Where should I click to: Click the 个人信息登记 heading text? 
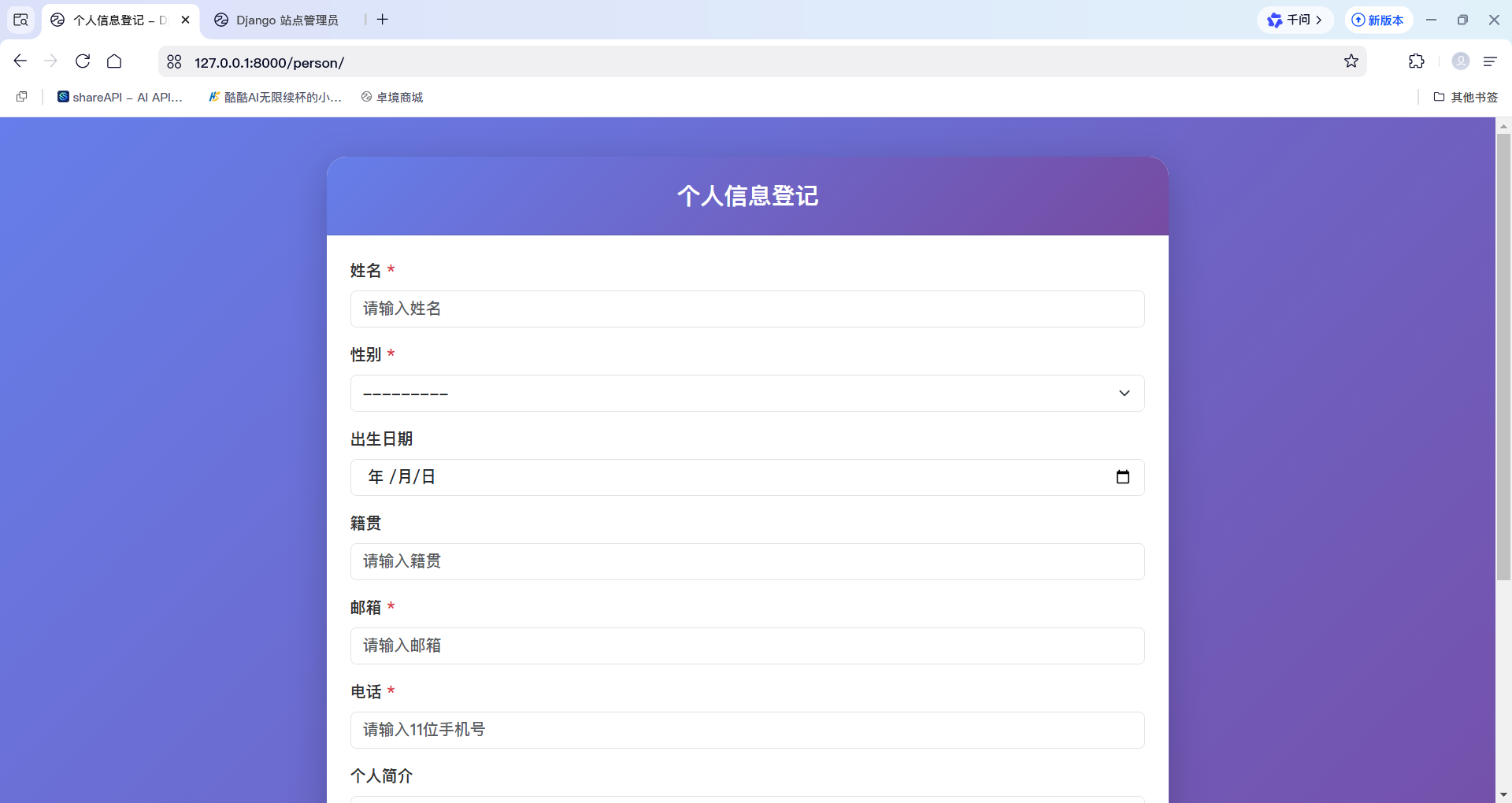coord(747,195)
